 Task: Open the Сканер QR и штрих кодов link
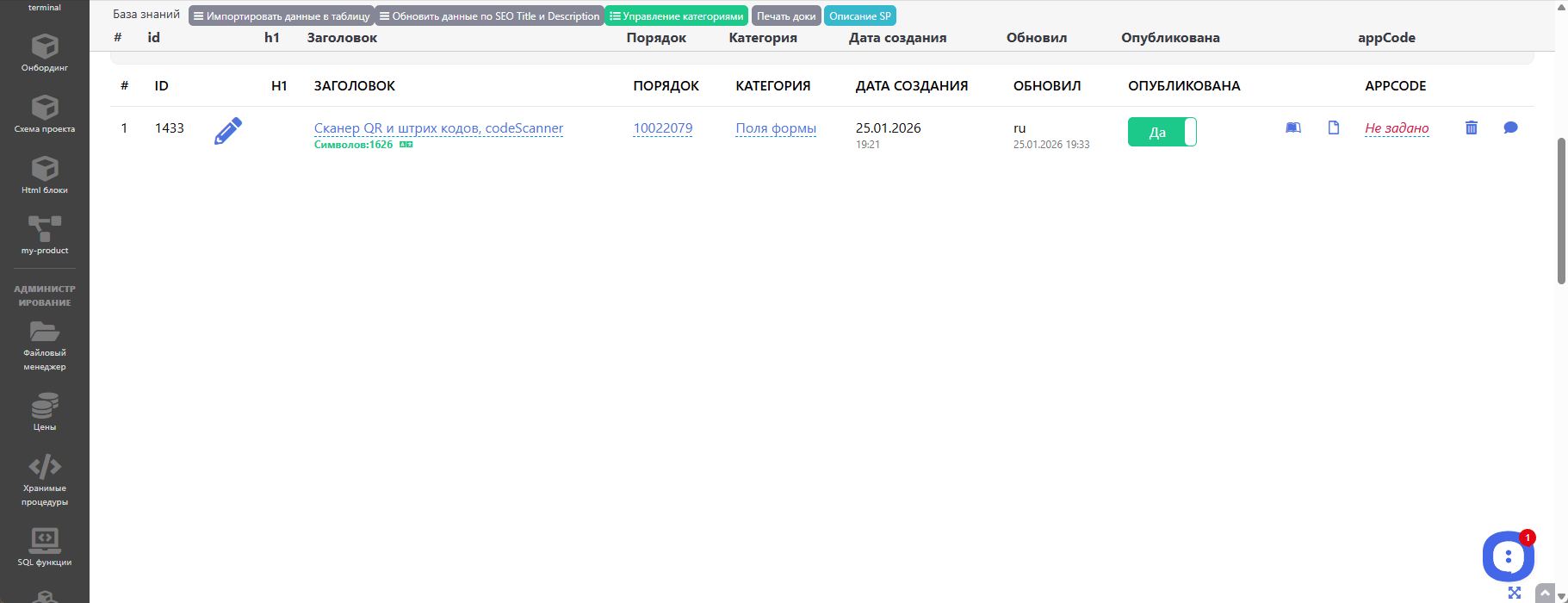tap(438, 128)
